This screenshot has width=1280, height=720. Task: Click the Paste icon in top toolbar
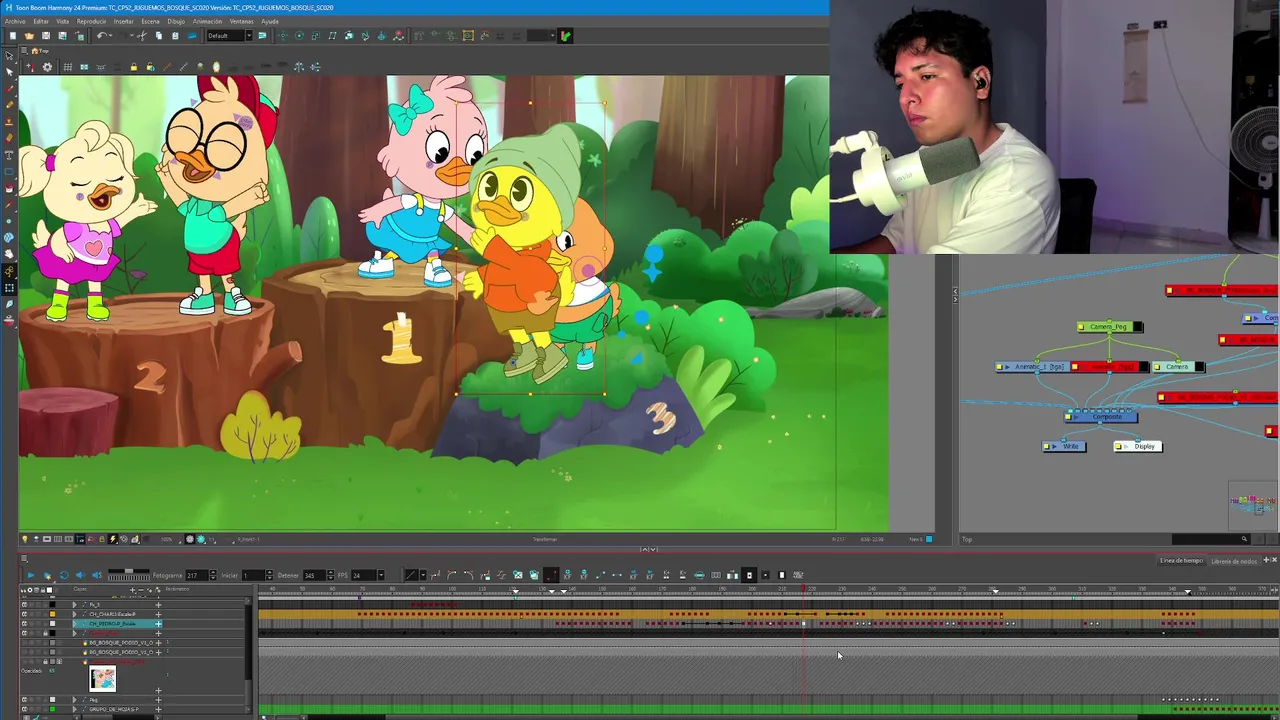click(175, 36)
